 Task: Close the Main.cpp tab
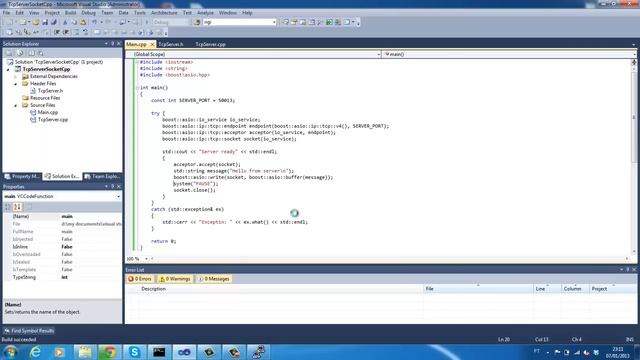(x=152, y=44)
